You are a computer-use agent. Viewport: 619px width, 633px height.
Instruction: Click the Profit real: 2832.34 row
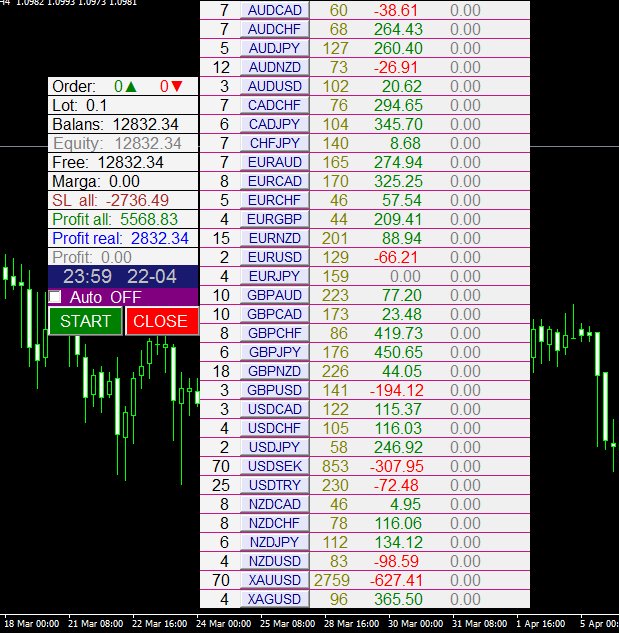pos(123,238)
